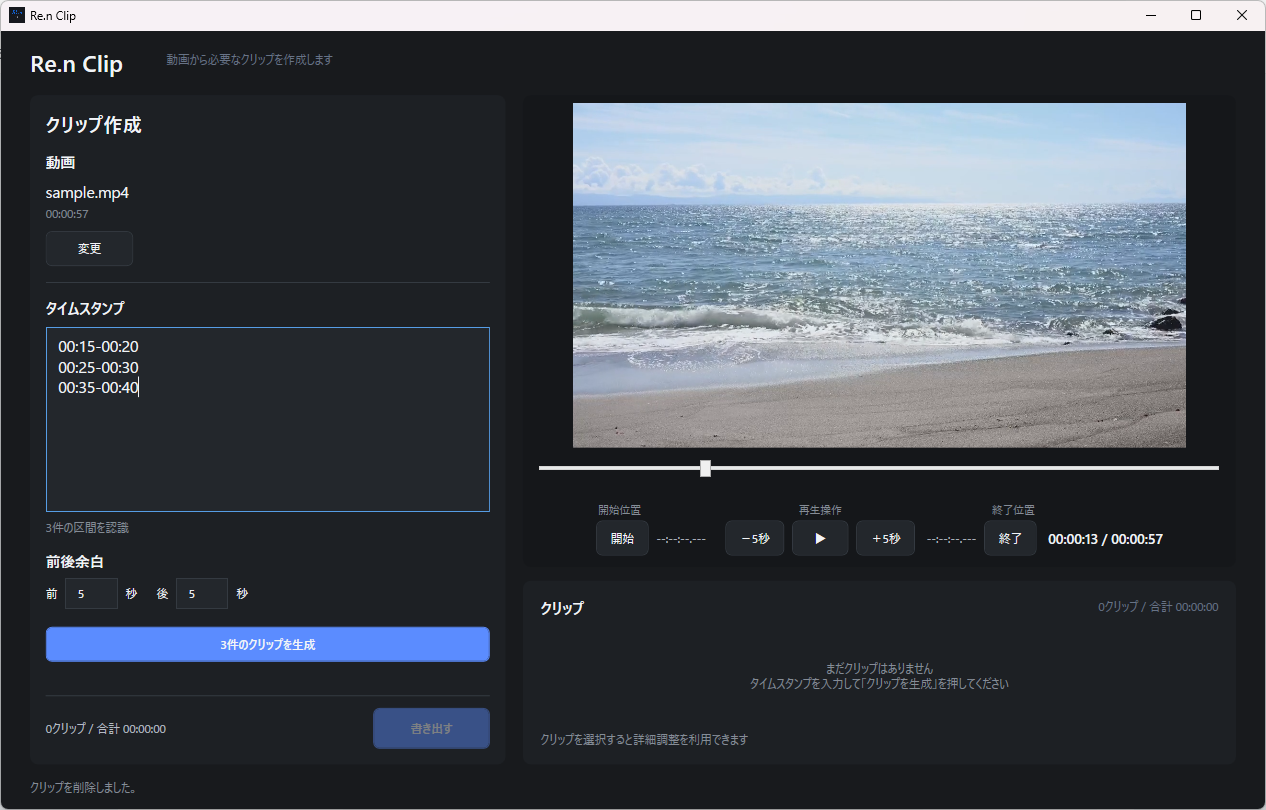Viewport: 1266px width, 810px height.
Task: Maximize the Re.n Clip window
Action: point(1196,15)
